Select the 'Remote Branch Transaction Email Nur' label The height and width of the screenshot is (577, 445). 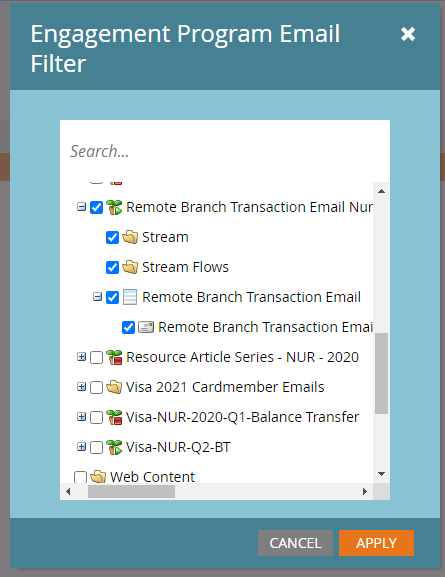(249, 207)
